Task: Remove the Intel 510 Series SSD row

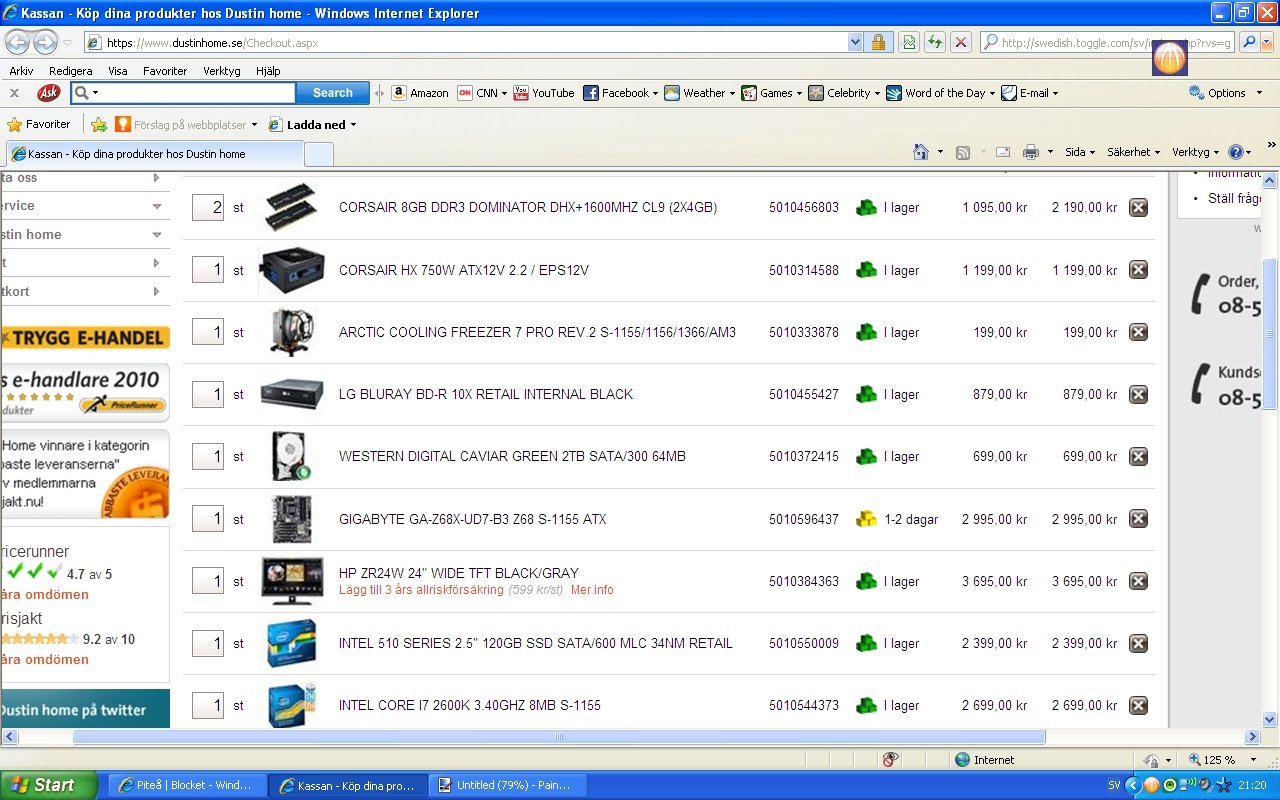Action: [1138, 643]
